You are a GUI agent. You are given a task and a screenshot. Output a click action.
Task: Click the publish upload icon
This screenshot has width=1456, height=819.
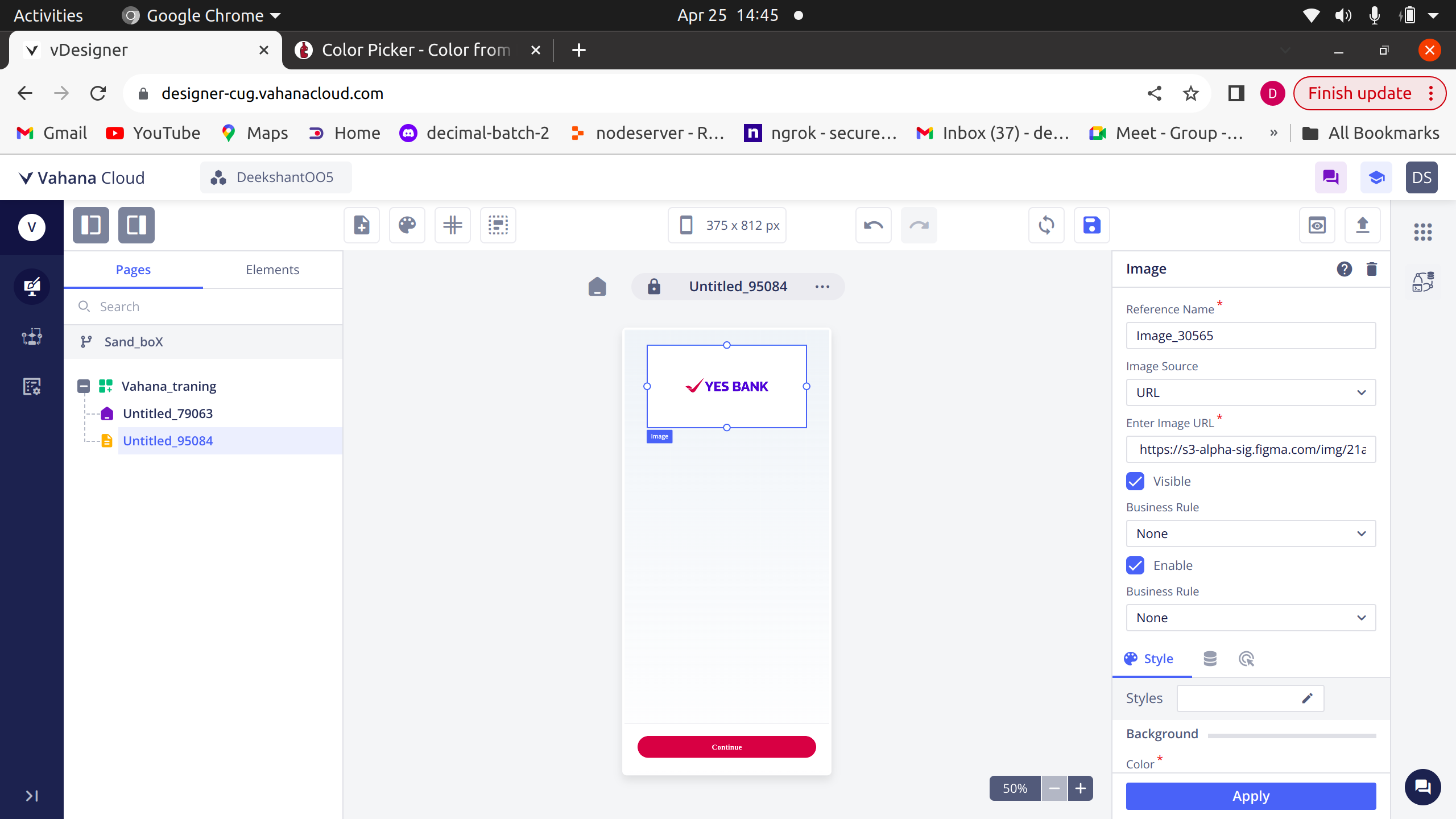pos(1363,225)
